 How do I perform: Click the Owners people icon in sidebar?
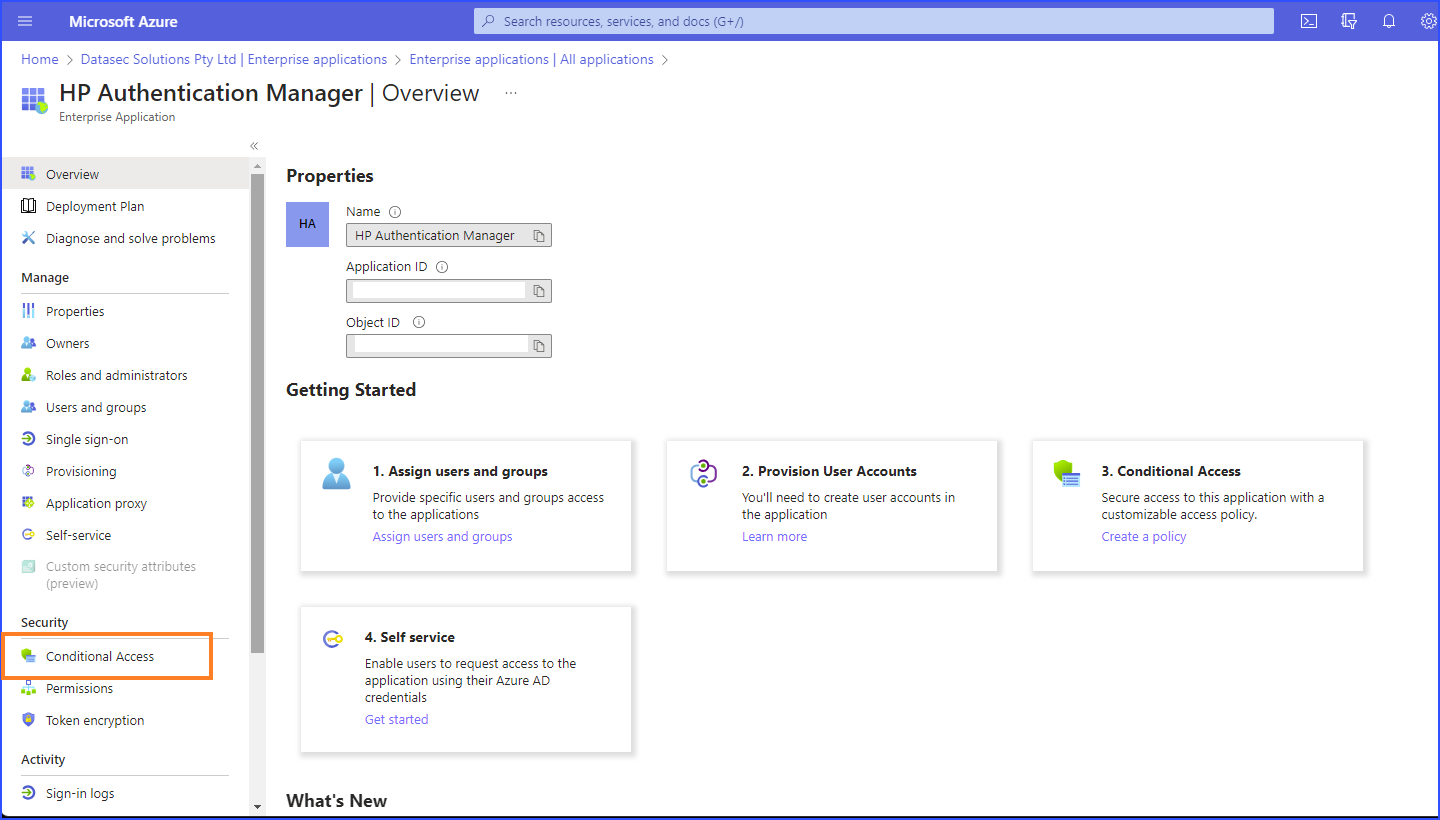click(28, 343)
